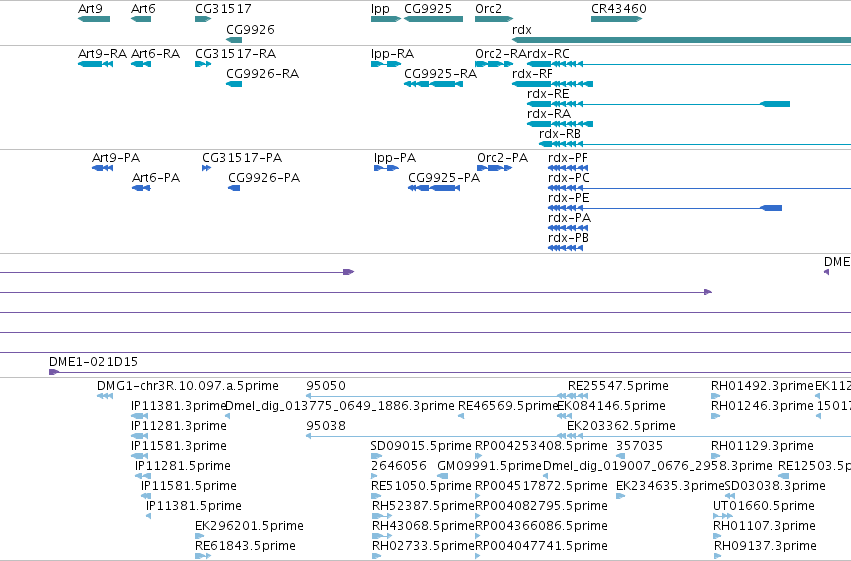Select the CG9925 gene bar
Image resolution: width=851 pixels, height=561 pixels.
point(434,19)
